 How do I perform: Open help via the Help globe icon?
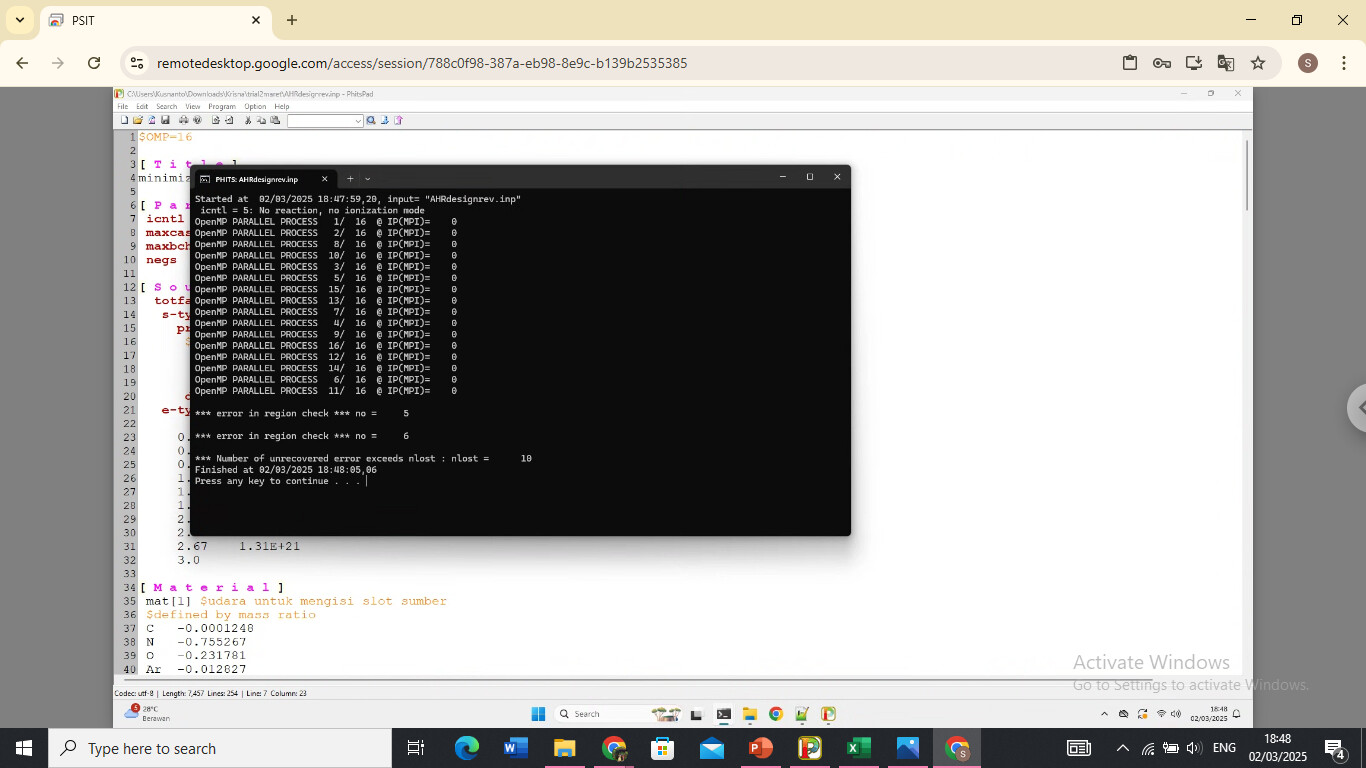click(x=198, y=120)
